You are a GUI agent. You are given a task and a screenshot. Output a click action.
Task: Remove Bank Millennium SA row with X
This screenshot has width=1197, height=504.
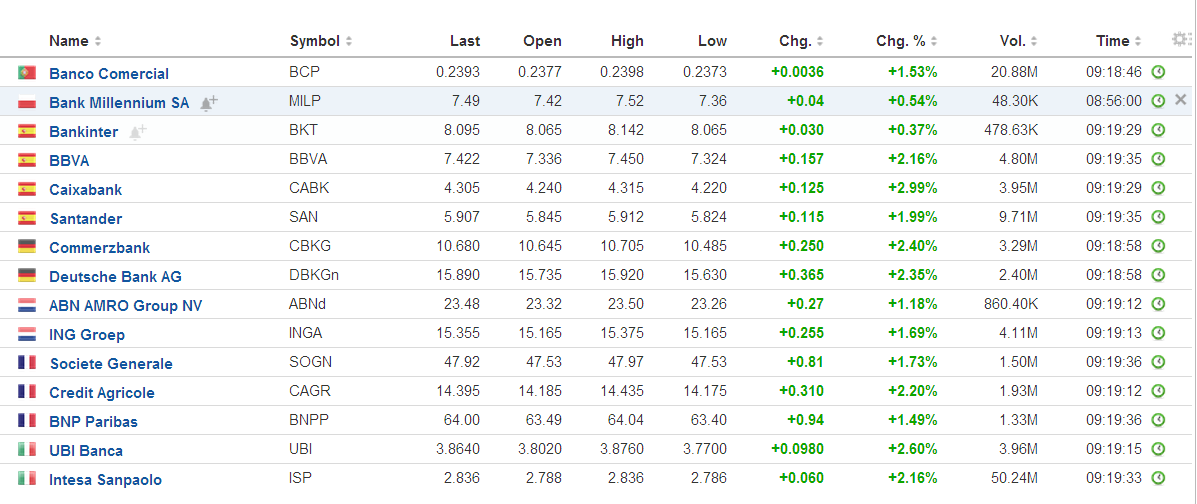pos(1181,101)
